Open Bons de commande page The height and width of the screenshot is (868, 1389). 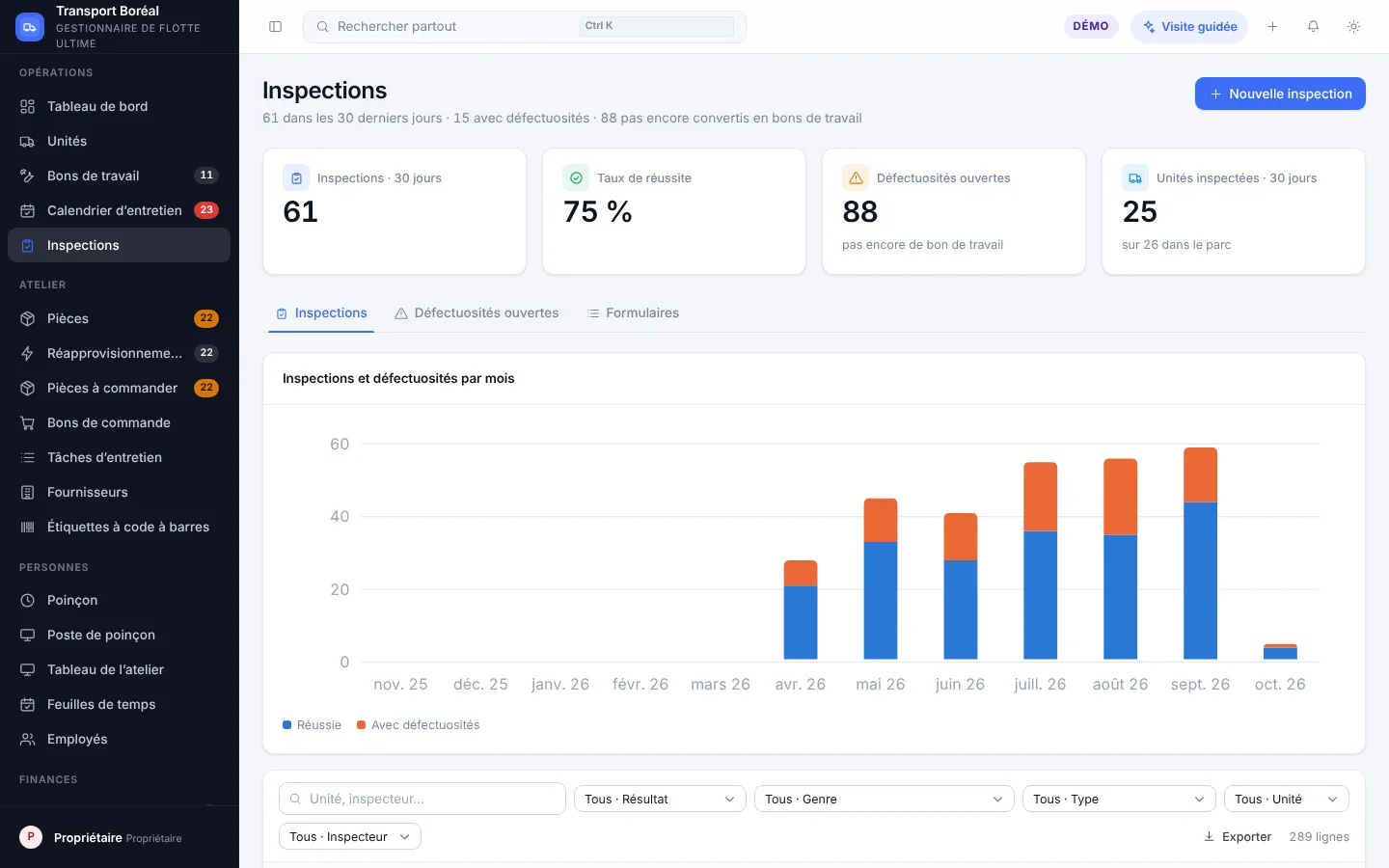[119, 422]
